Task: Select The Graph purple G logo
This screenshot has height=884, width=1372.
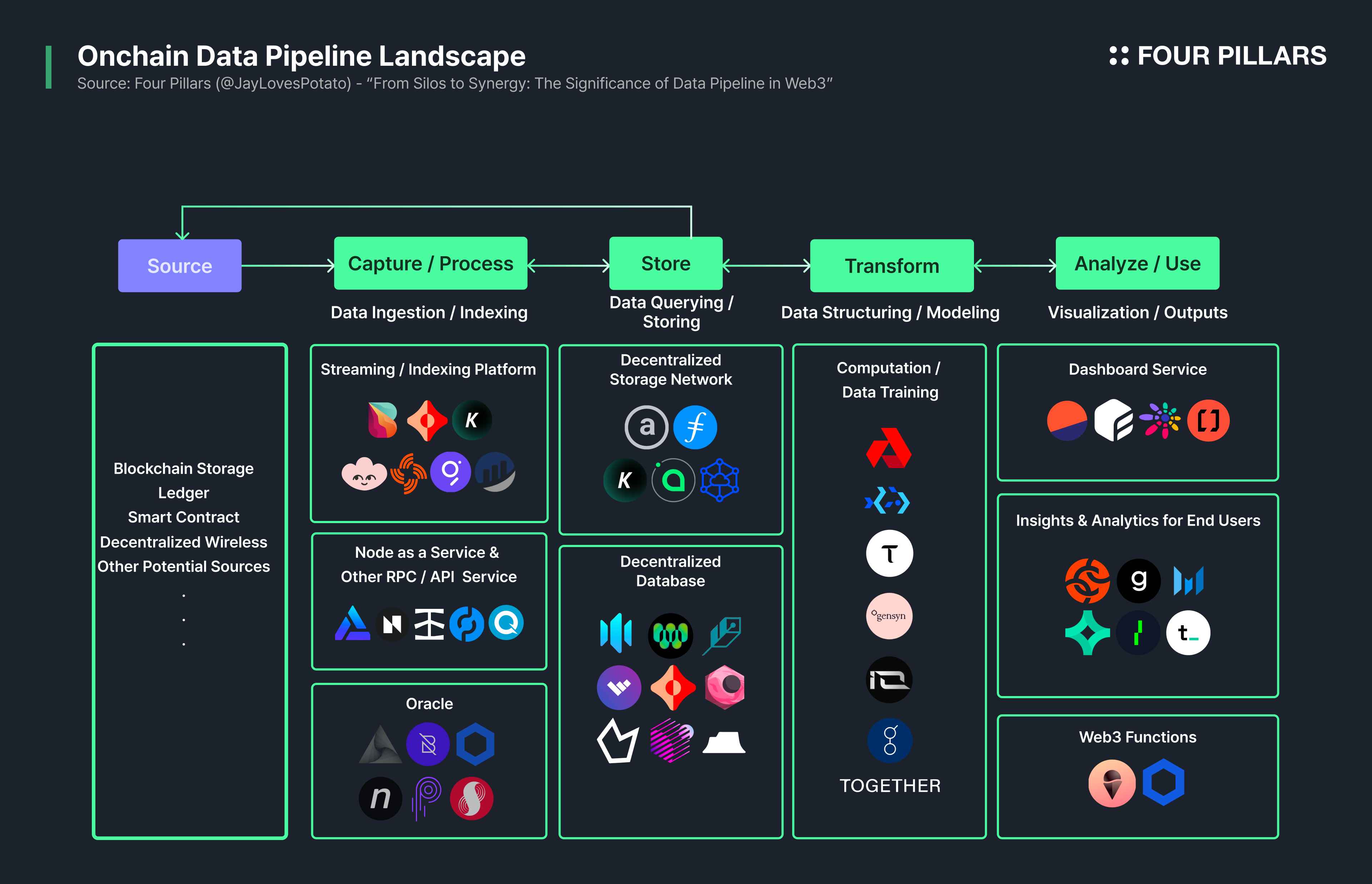Action: coord(451,472)
